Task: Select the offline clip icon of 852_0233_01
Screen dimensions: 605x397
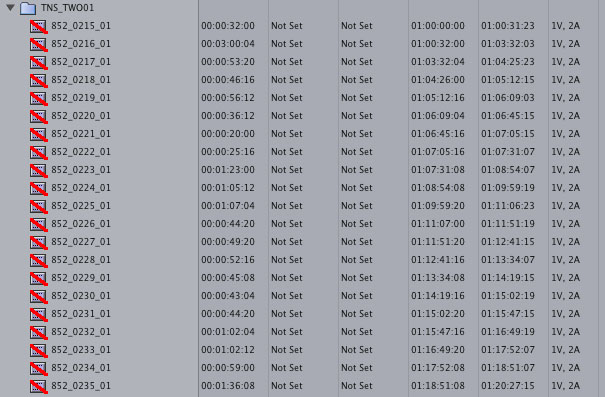Action: click(x=39, y=350)
